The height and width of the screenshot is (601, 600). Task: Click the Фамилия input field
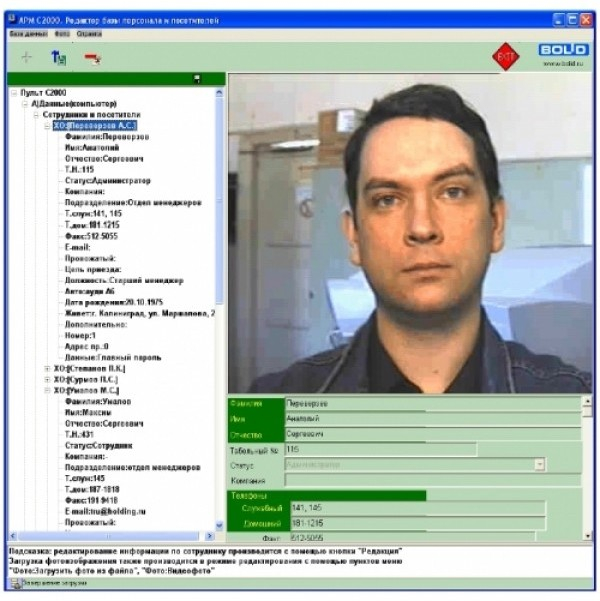(x=430, y=404)
